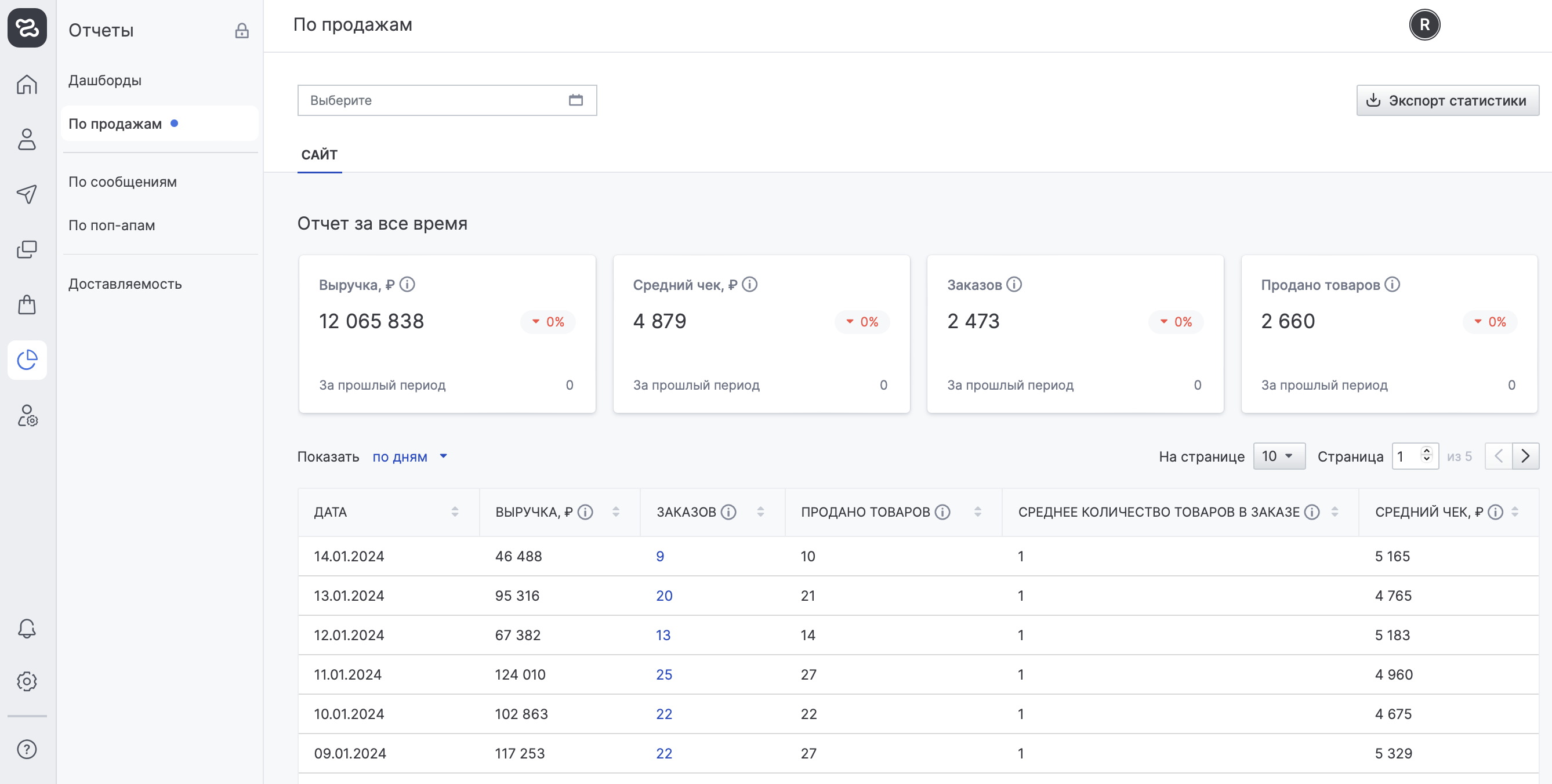The height and width of the screenshot is (784, 1552).
Task: Switch to the САЙТ tab
Action: (320, 155)
